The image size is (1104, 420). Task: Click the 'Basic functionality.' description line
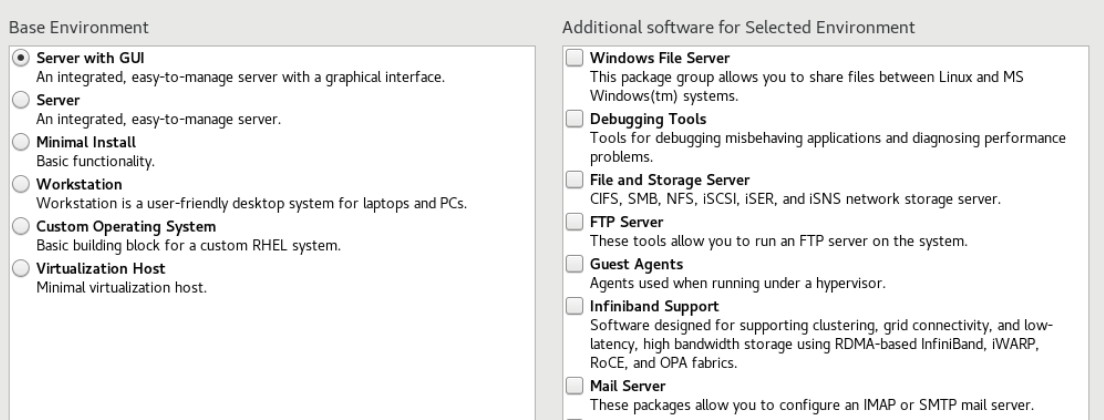pos(95,160)
